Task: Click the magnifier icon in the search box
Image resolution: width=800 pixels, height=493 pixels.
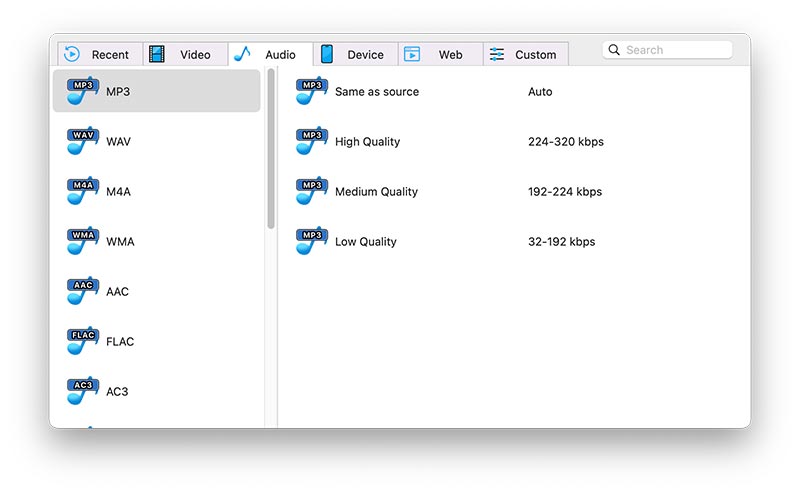Action: (x=614, y=50)
